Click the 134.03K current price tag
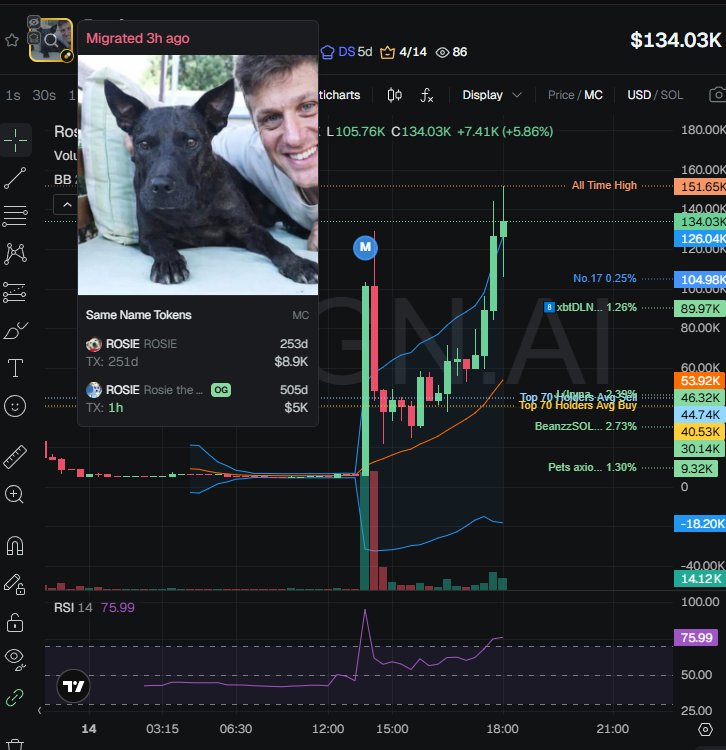The height and width of the screenshot is (750, 726). (x=701, y=221)
